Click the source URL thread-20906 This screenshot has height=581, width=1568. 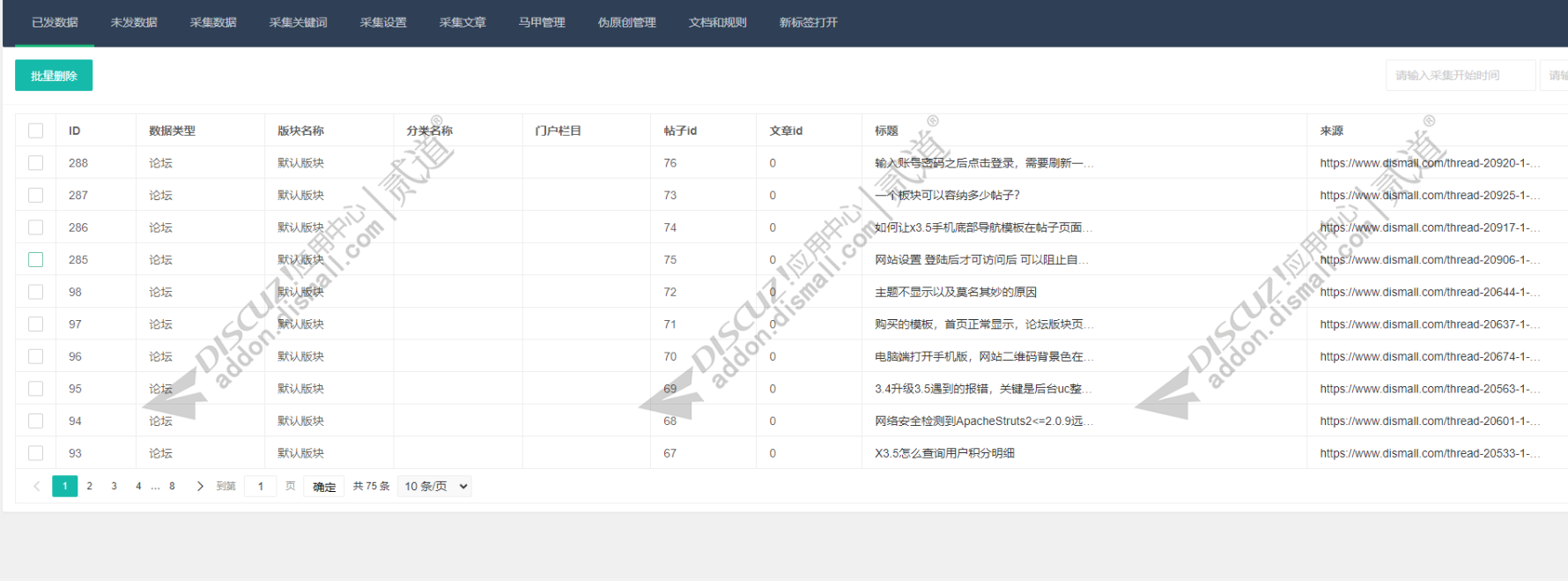click(1430, 259)
